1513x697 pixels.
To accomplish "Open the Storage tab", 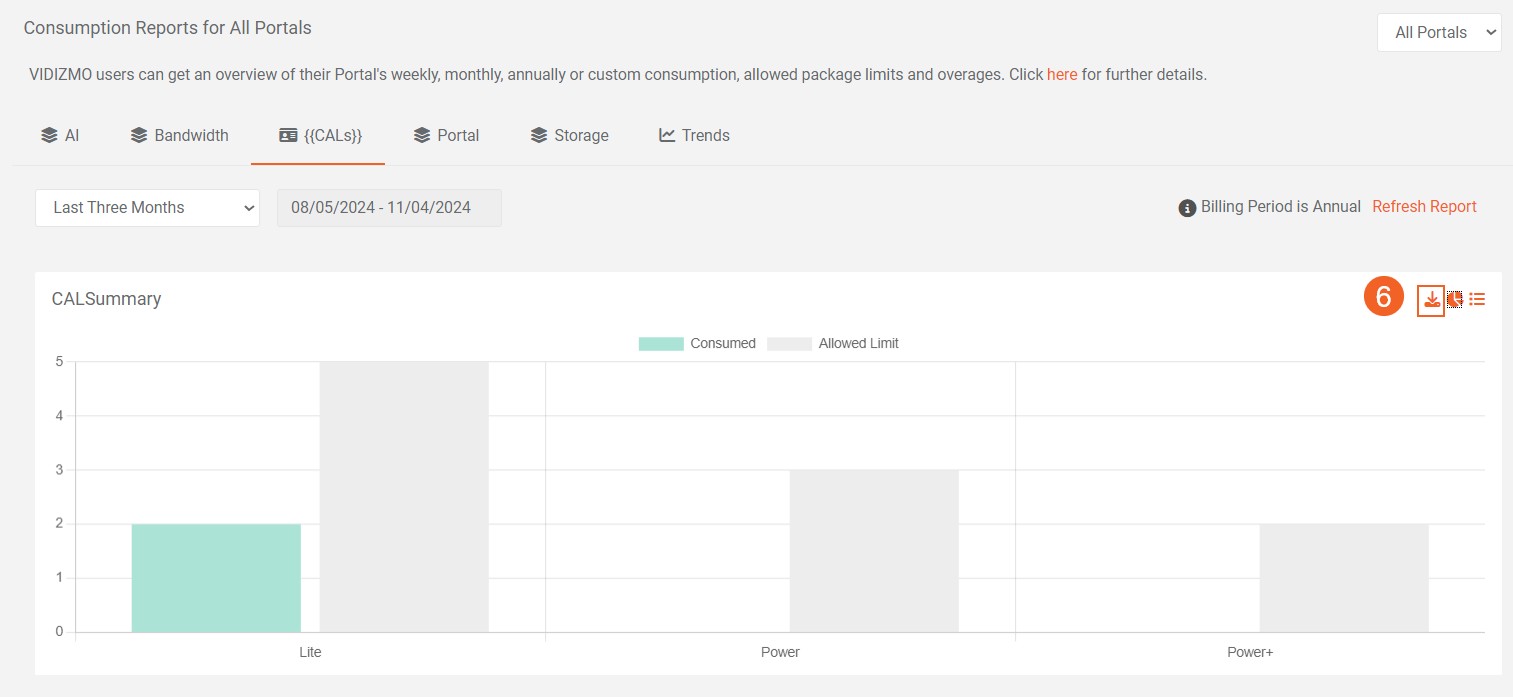I will tap(569, 135).
